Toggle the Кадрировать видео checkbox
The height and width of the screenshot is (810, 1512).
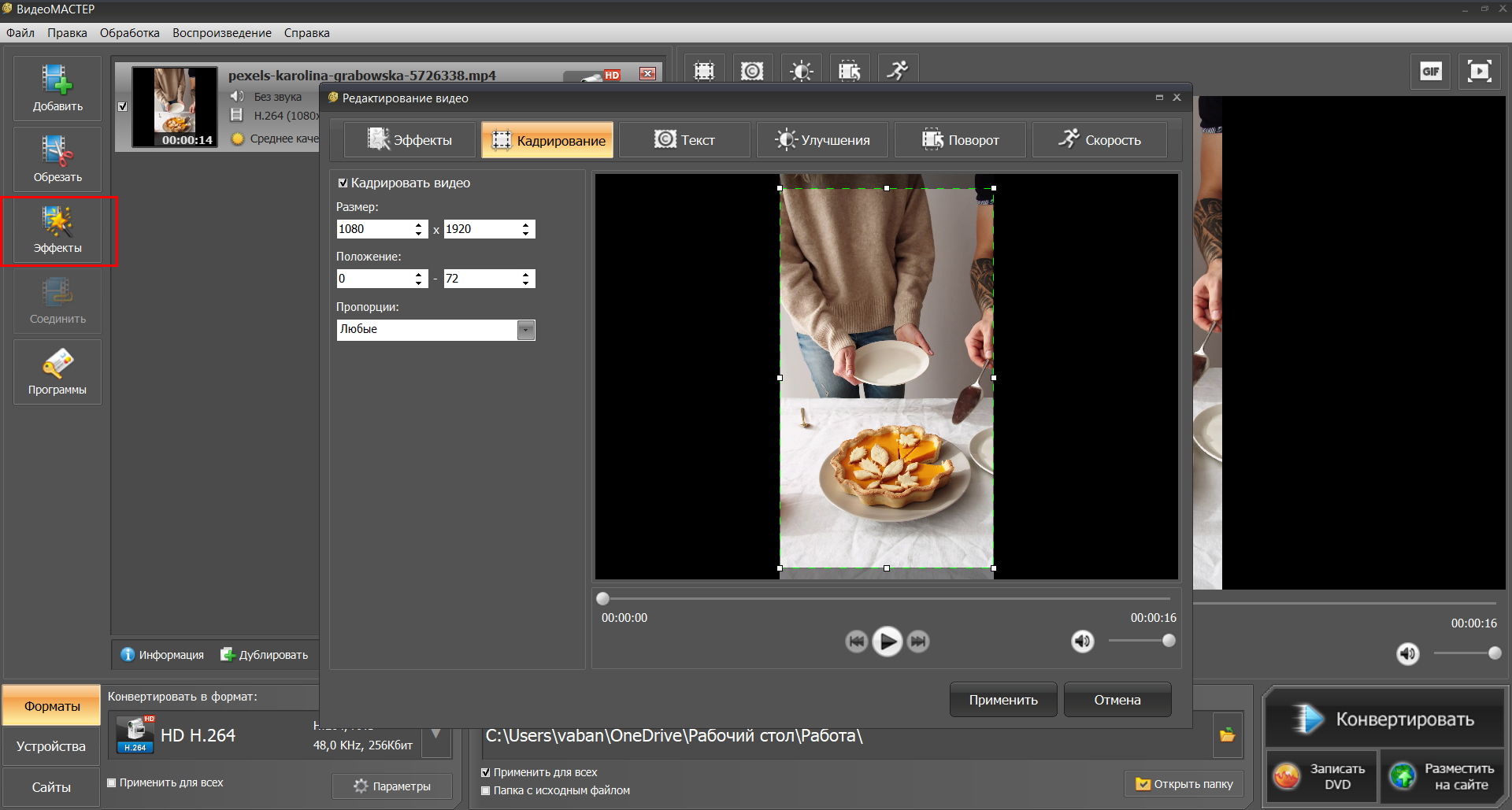click(343, 183)
